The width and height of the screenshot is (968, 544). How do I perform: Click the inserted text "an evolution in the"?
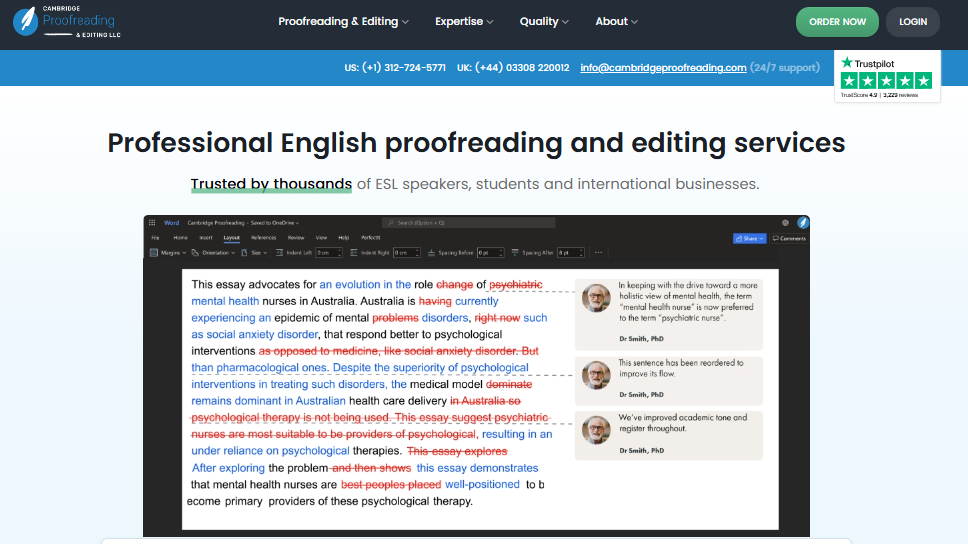(x=365, y=285)
